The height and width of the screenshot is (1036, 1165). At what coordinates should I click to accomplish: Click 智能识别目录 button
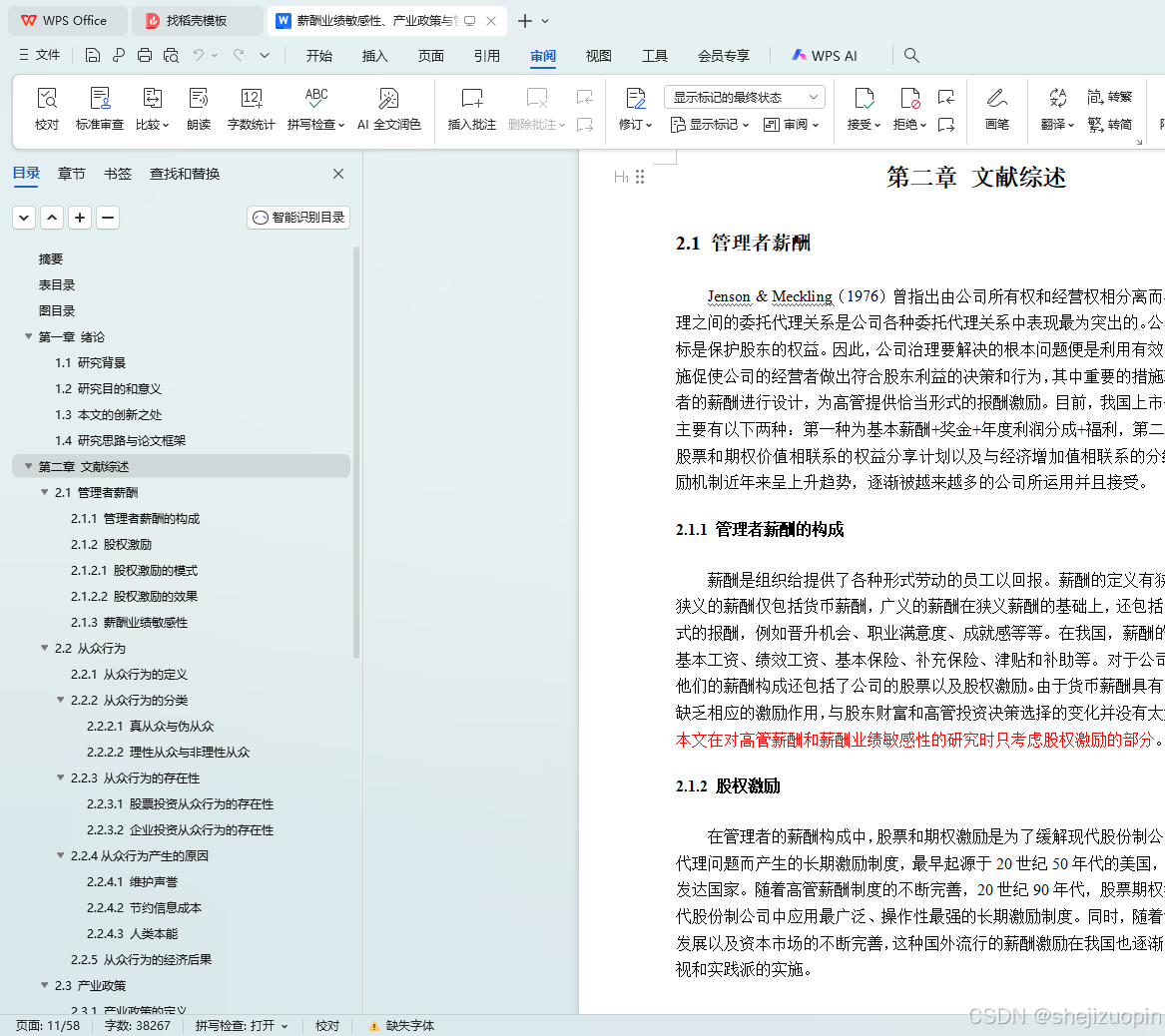tap(298, 218)
